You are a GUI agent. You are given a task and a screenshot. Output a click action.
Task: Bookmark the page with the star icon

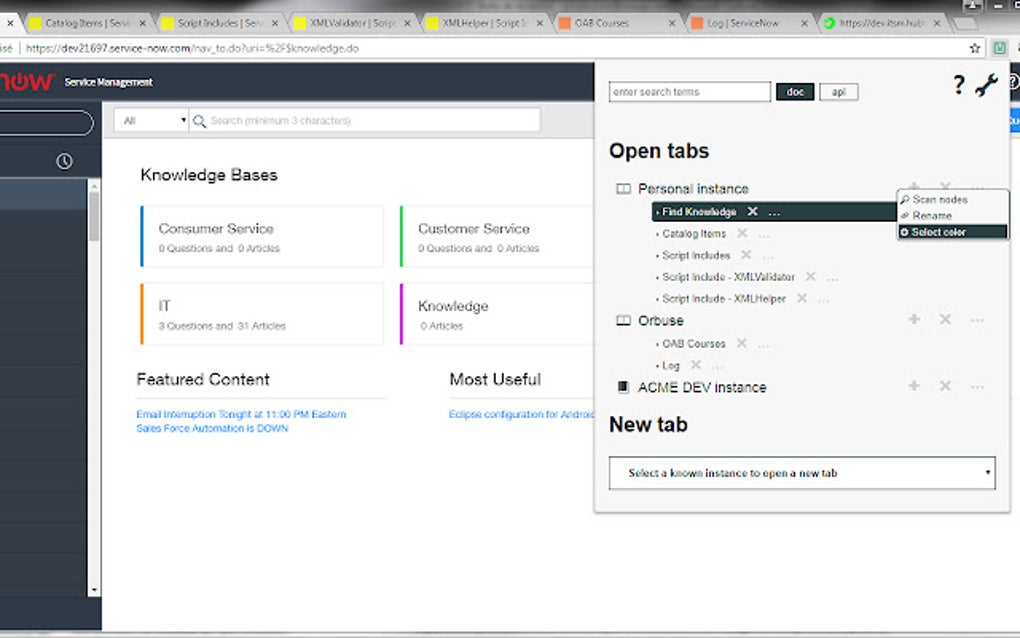[974, 47]
